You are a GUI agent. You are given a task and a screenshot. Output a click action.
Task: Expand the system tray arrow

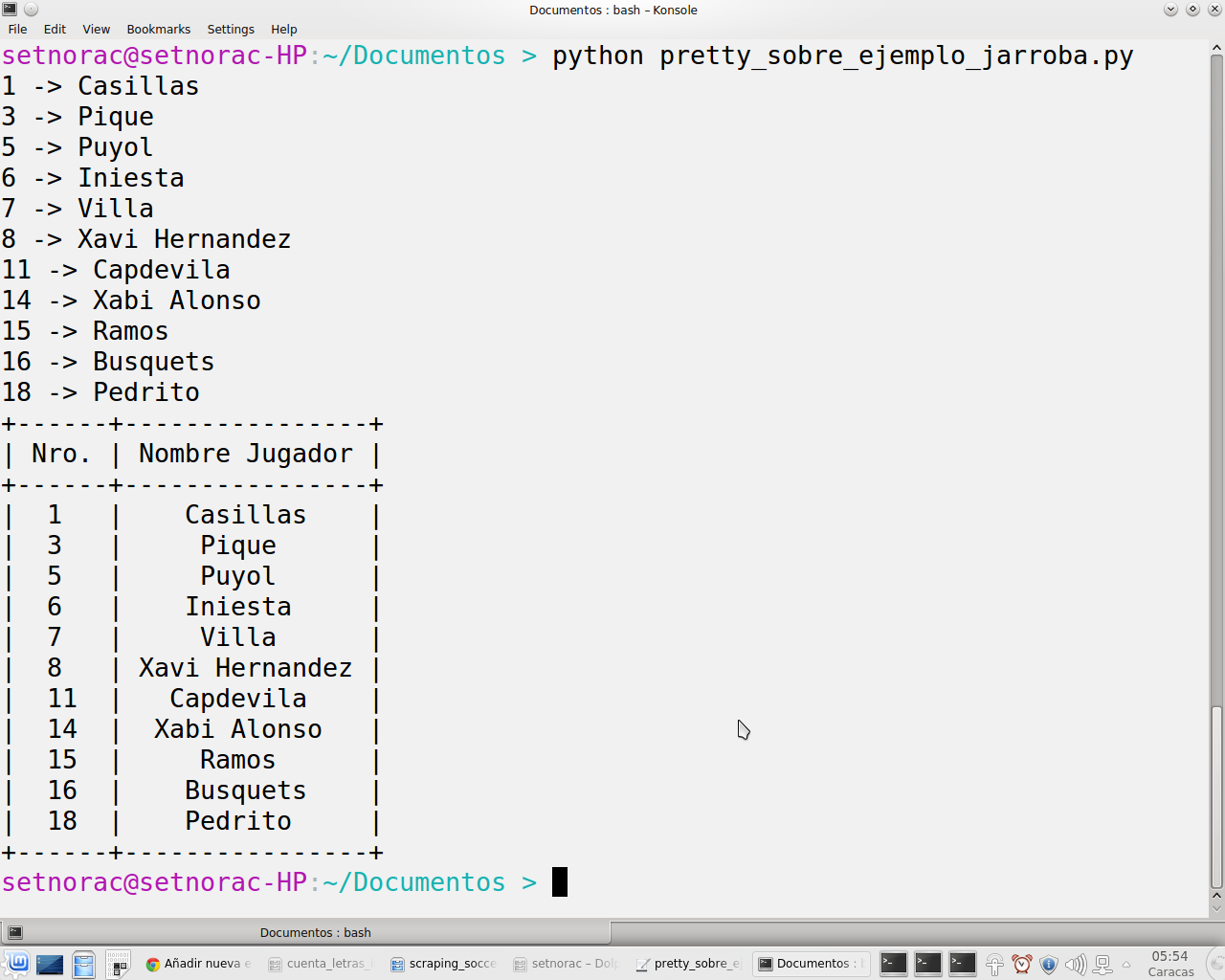[x=1126, y=964]
